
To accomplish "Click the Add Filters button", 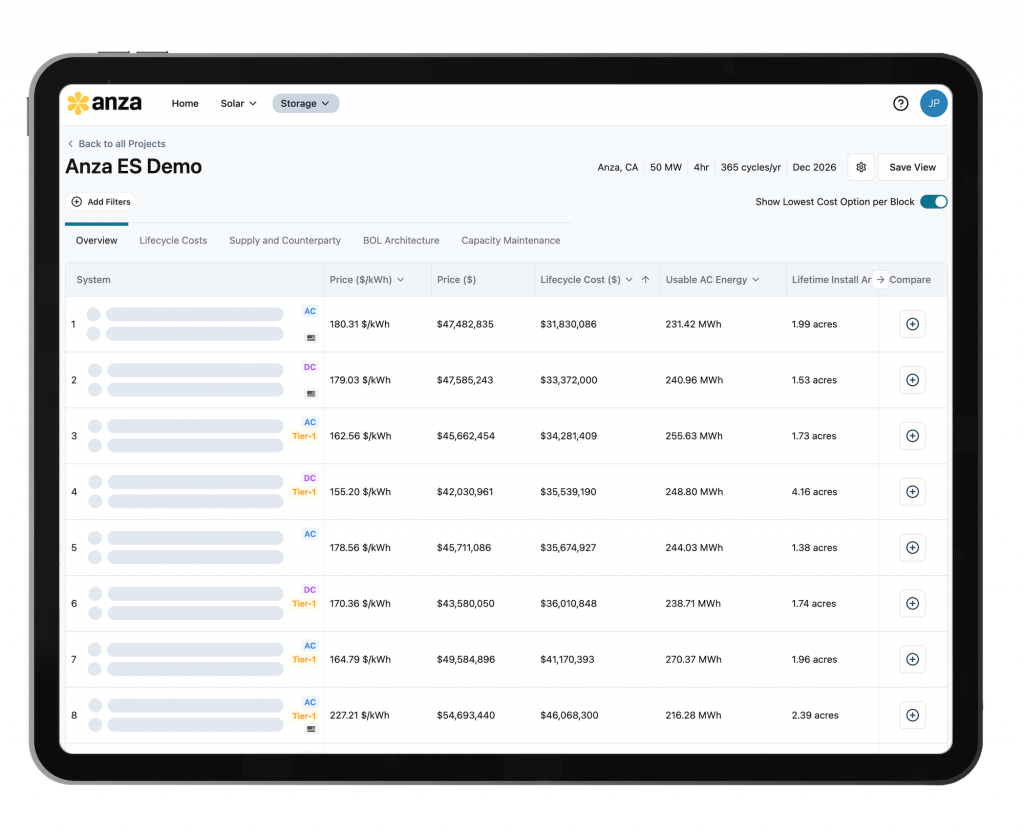I will [101, 202].
